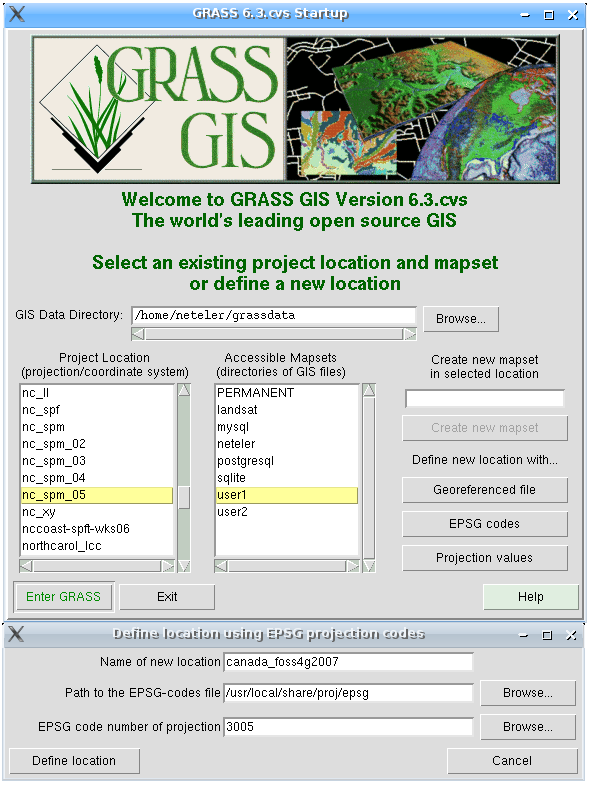Click the Create new mapset text field
This screenshot has height=789, width=589.
[485, 399]
